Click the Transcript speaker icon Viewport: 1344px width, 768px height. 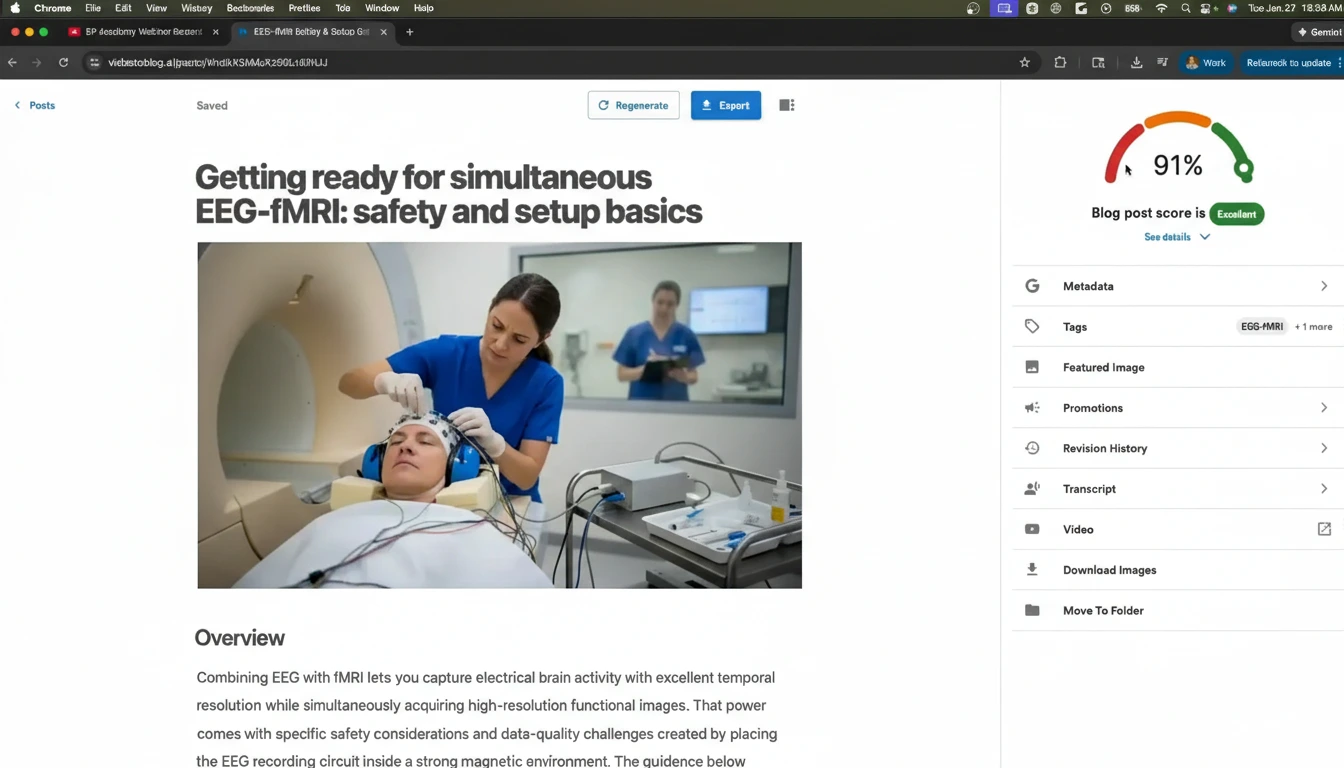(x=1032, y=488)
